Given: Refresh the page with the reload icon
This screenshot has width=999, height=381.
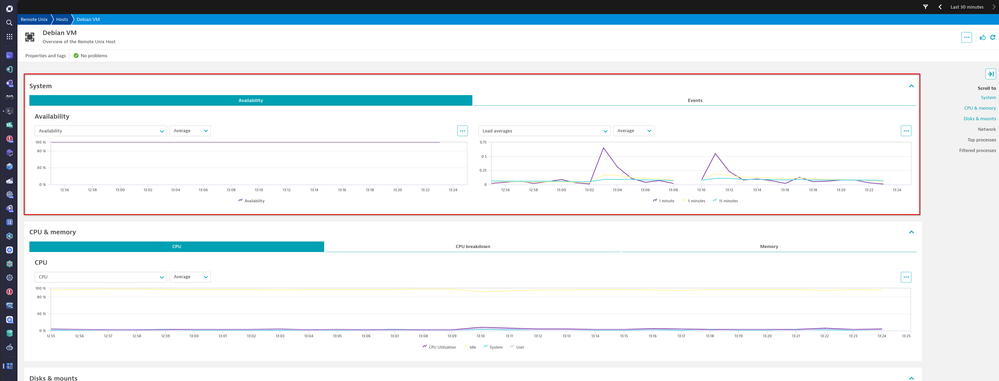Looking at the screenshot, I should pos(992,38).
